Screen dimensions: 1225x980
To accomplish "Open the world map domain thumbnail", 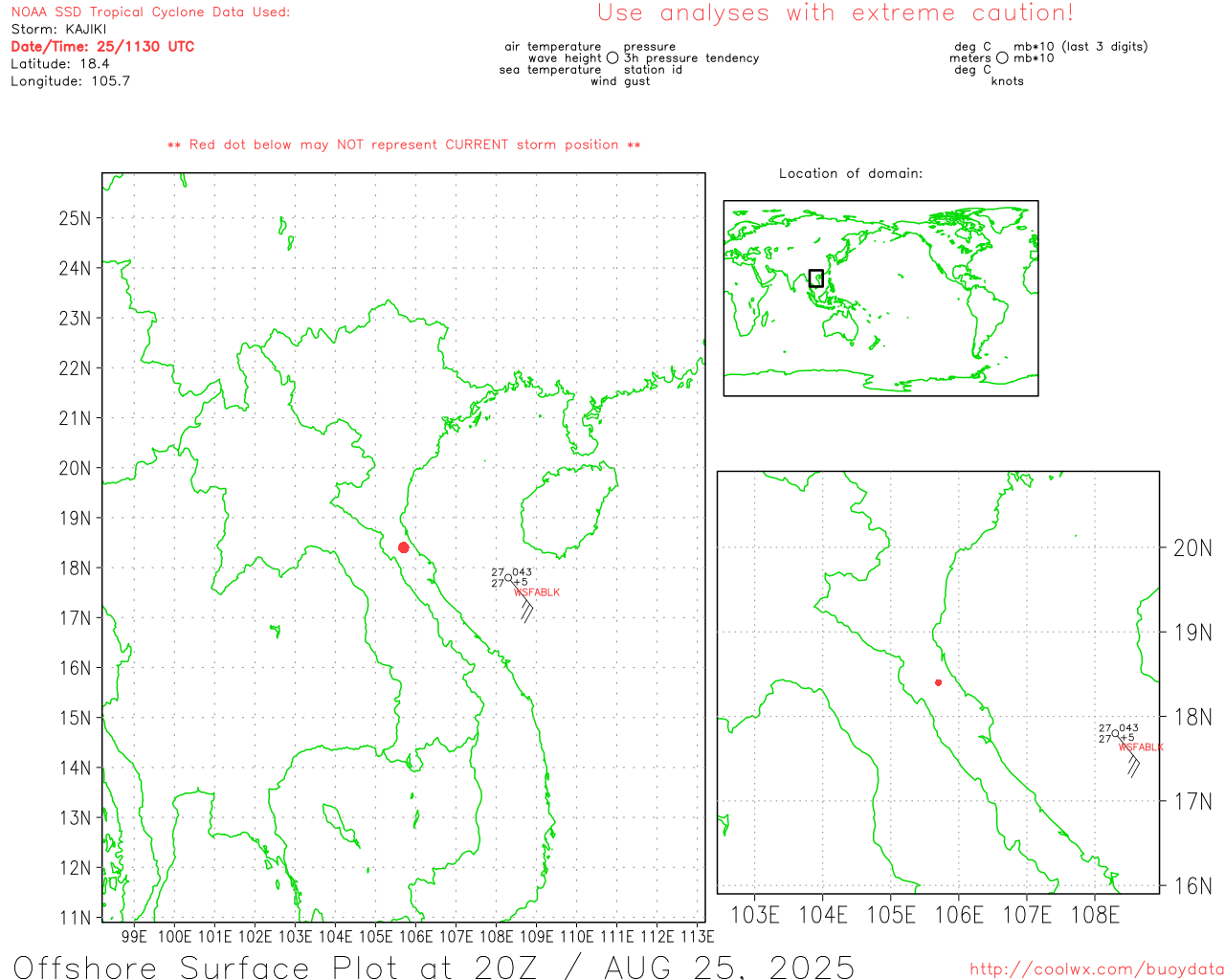I will 880,299.
